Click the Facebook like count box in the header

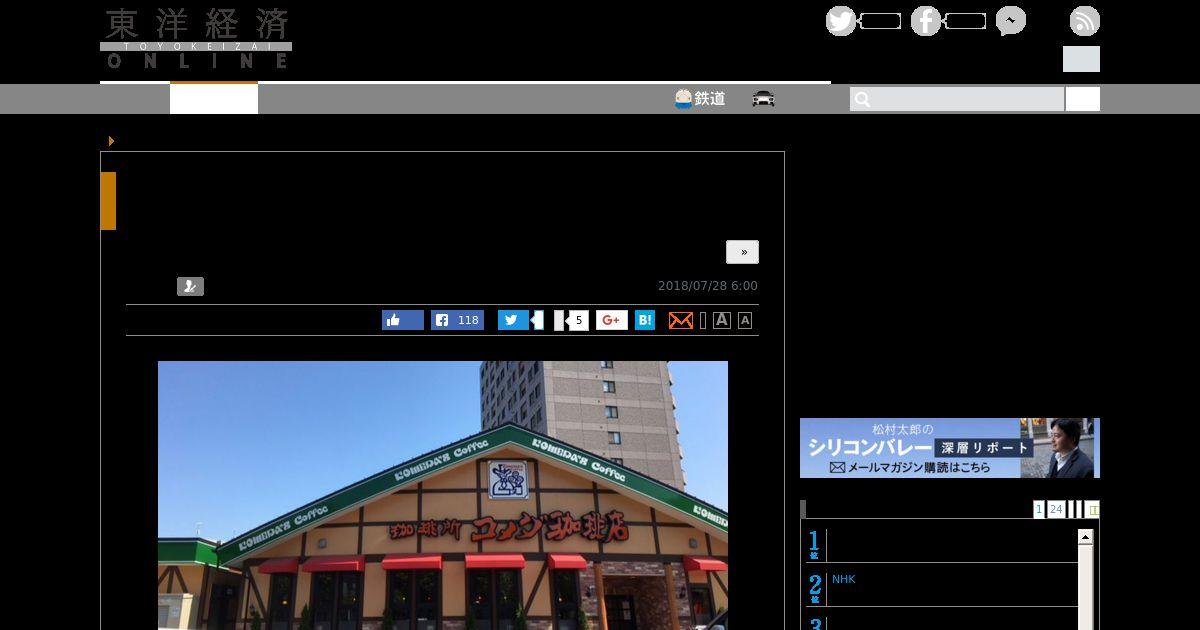pyautogui.click(x=966, y=21)
